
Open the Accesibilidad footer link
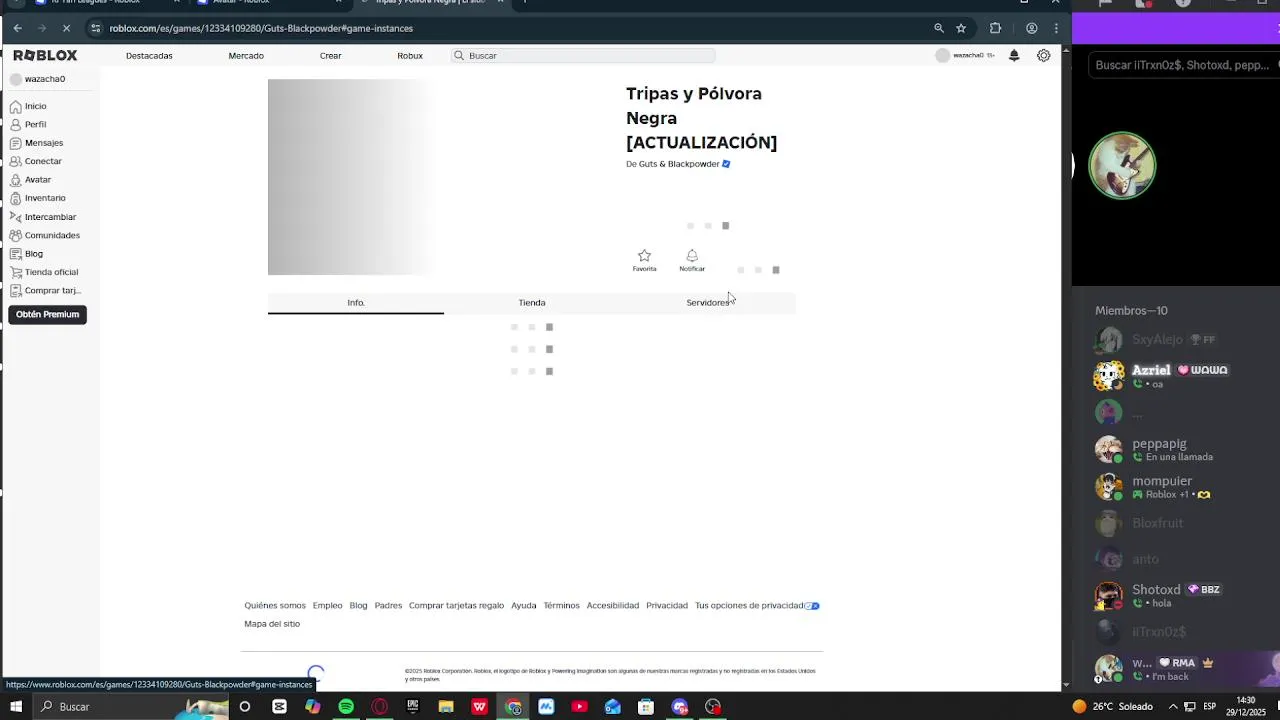(613, 605)
